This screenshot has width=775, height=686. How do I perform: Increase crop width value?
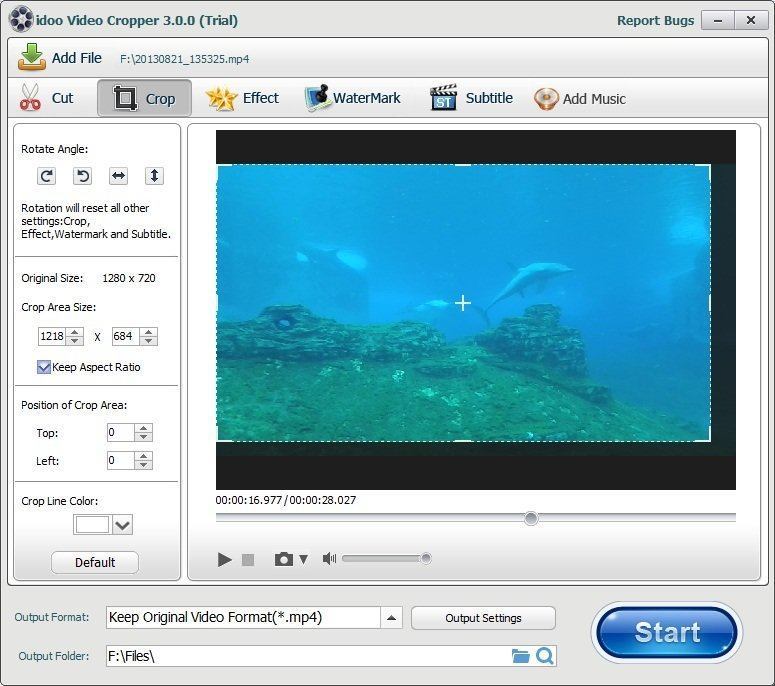[75, 332]
